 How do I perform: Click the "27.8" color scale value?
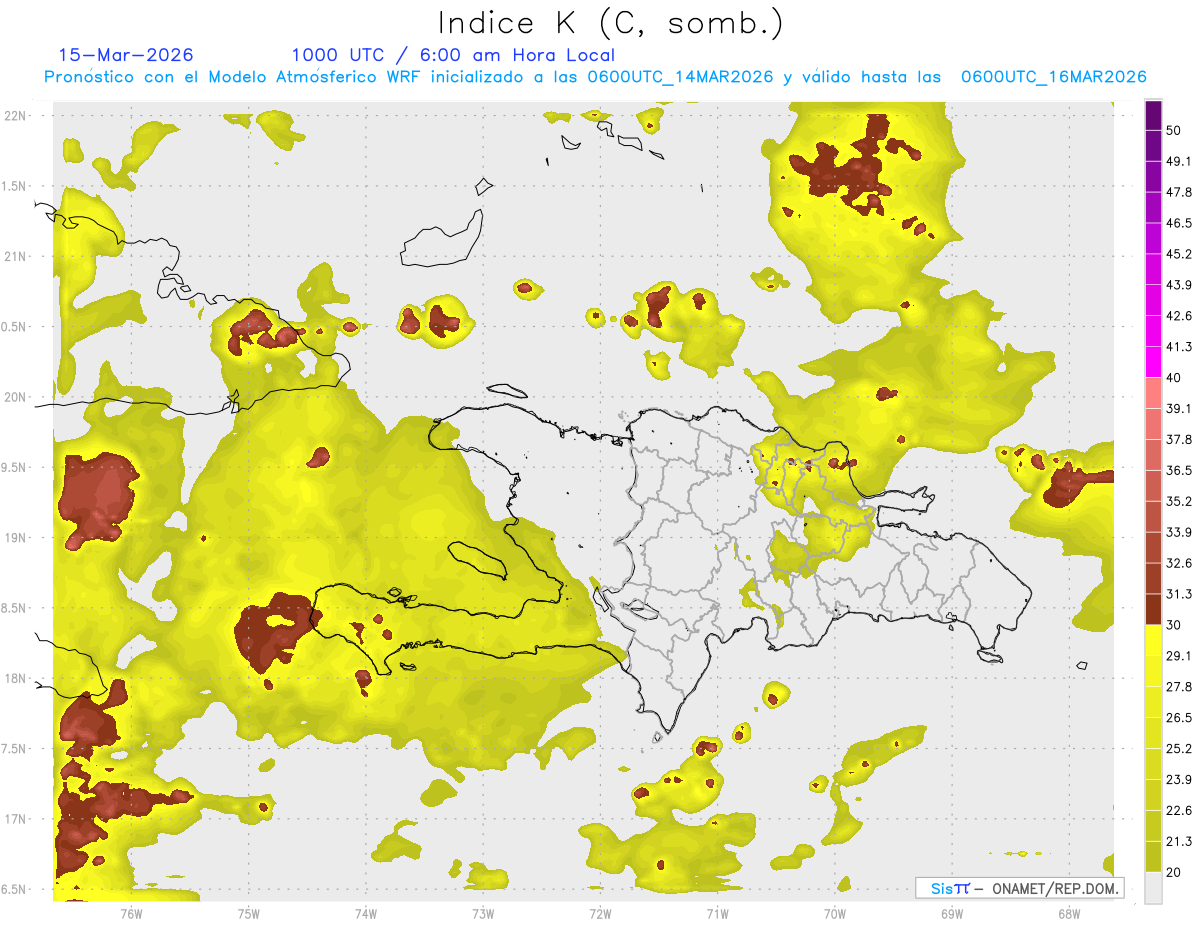pyautogui.click(x=1180, y=687)
